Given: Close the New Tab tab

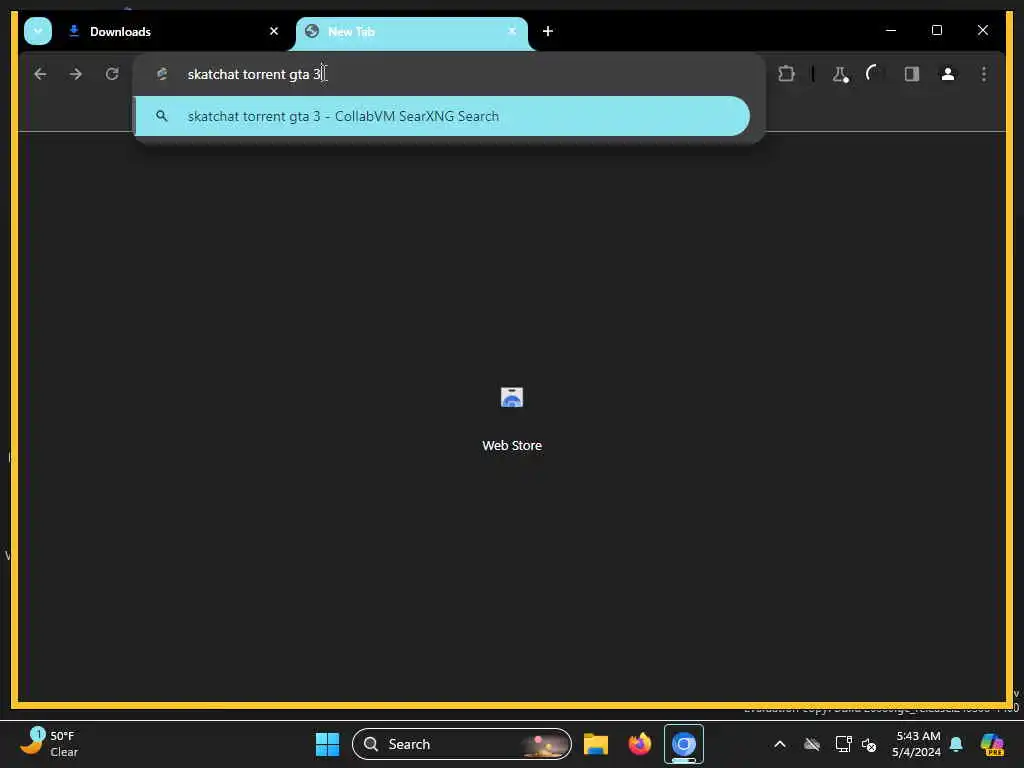Looking at the screenshot, I should pos(512,31).
